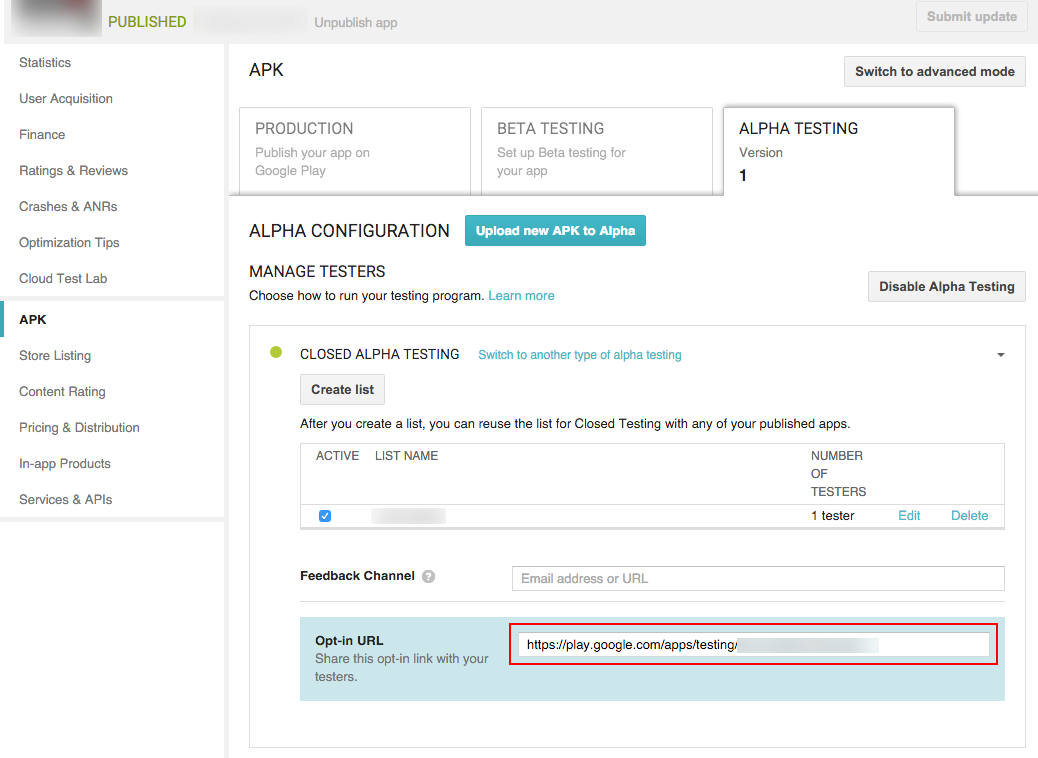Select the Alpha Testing tab
The height and width of the screenshot is (758, 1038).
click(x=838, y=150)
